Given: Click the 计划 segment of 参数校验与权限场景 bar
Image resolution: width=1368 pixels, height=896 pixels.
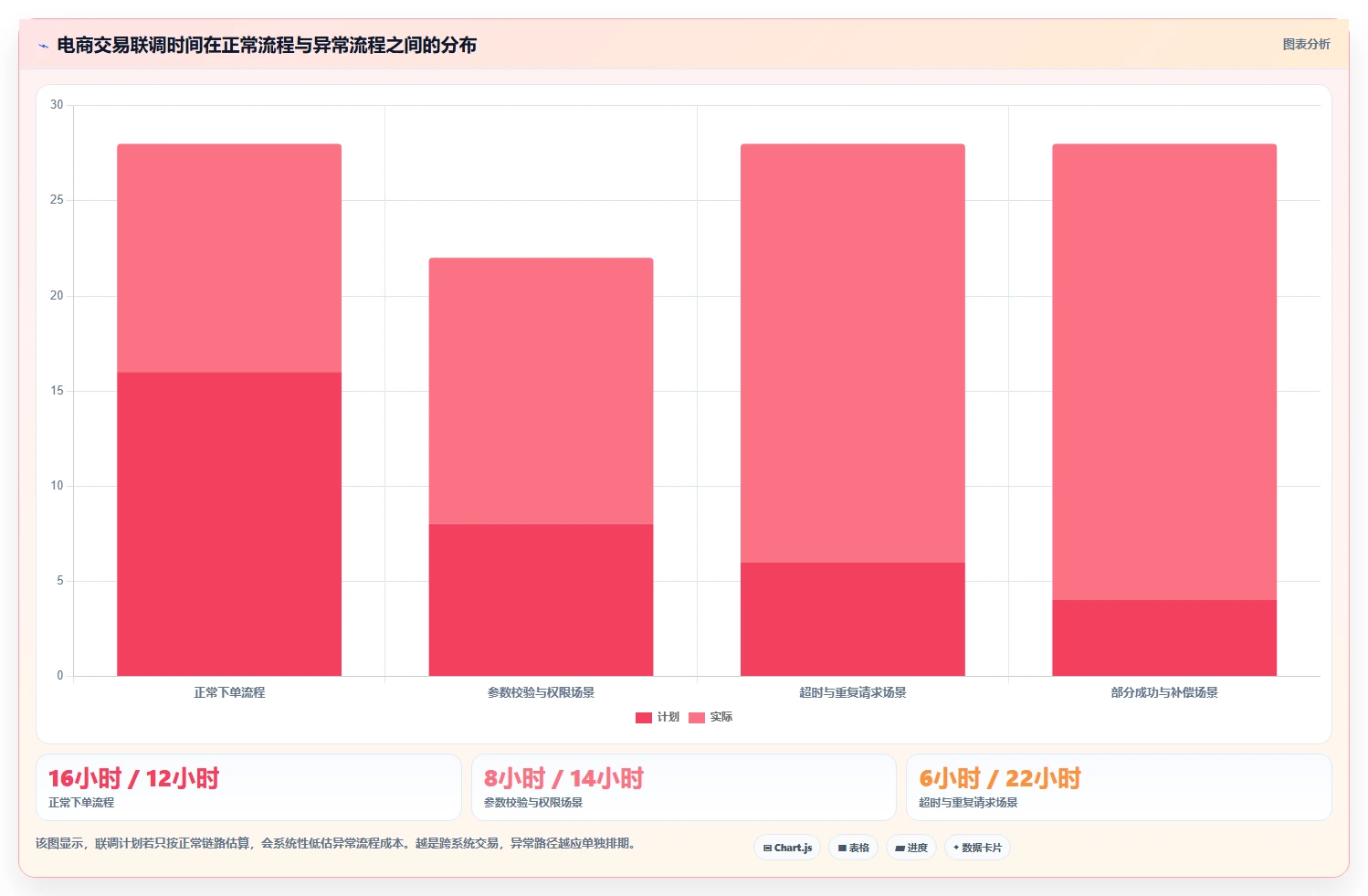Looking at the screenshot, I should pyautogui.click(x=541, y=600).
